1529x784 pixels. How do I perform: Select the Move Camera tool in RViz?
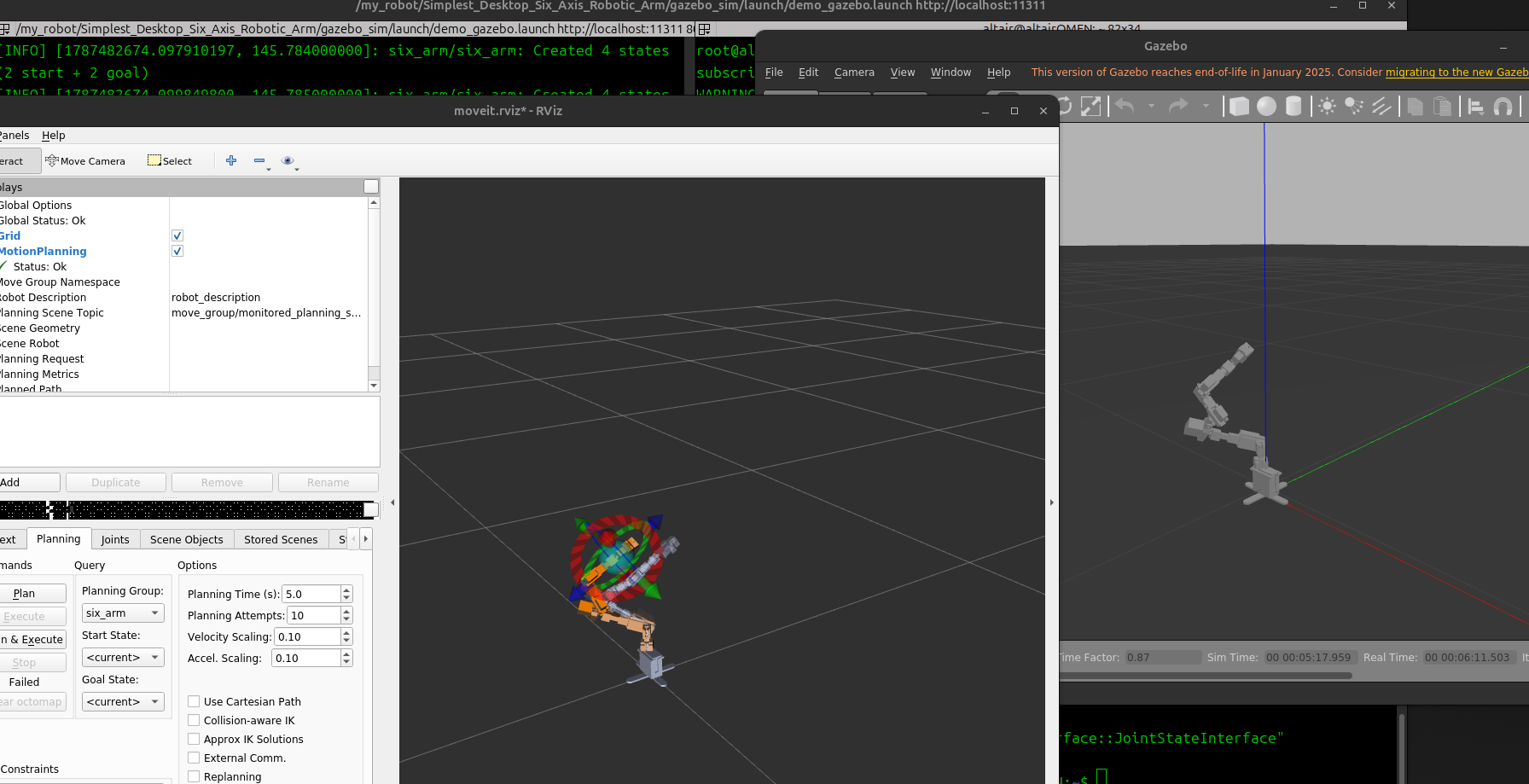85,160
